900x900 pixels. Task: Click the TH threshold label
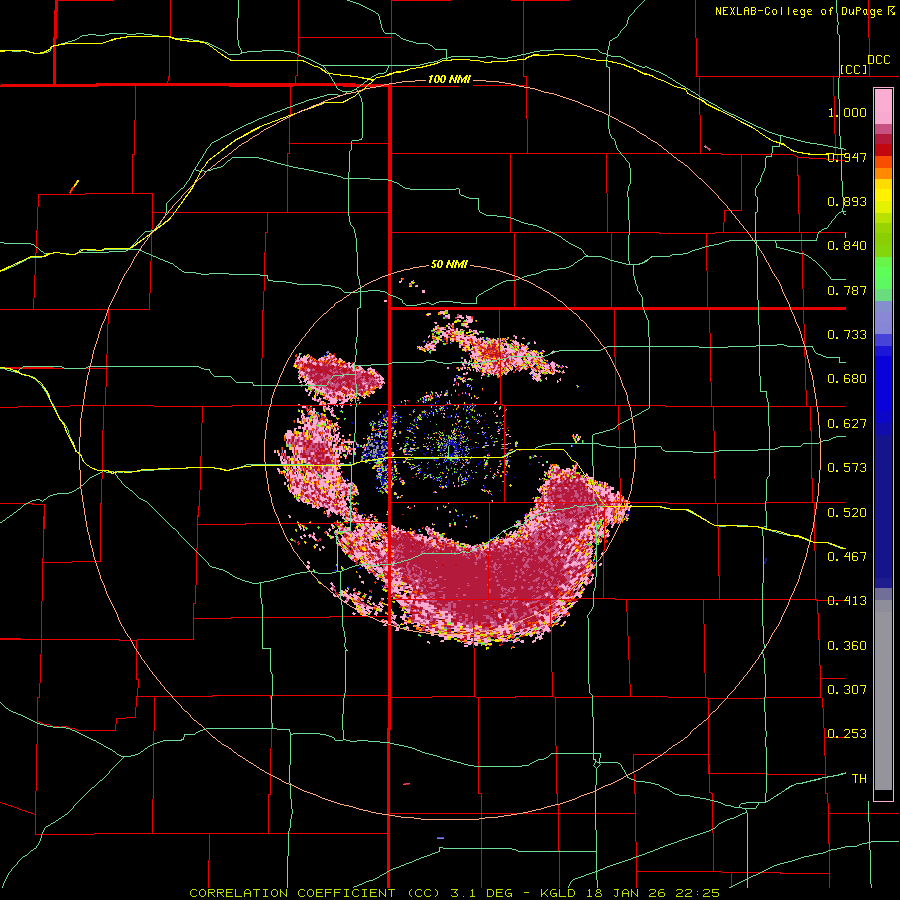click(859, 779)
